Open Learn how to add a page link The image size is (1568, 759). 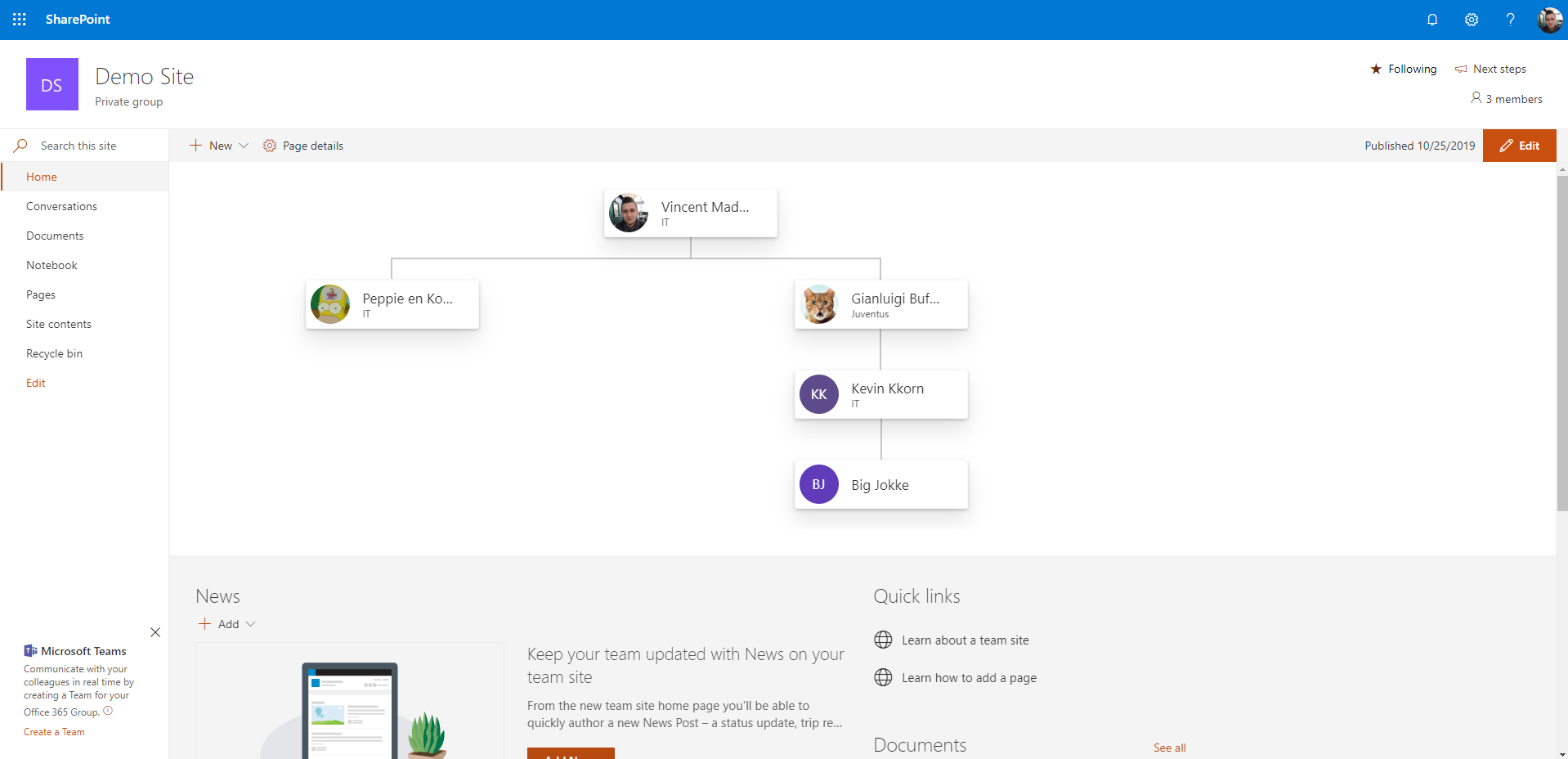tap(969, 678)
